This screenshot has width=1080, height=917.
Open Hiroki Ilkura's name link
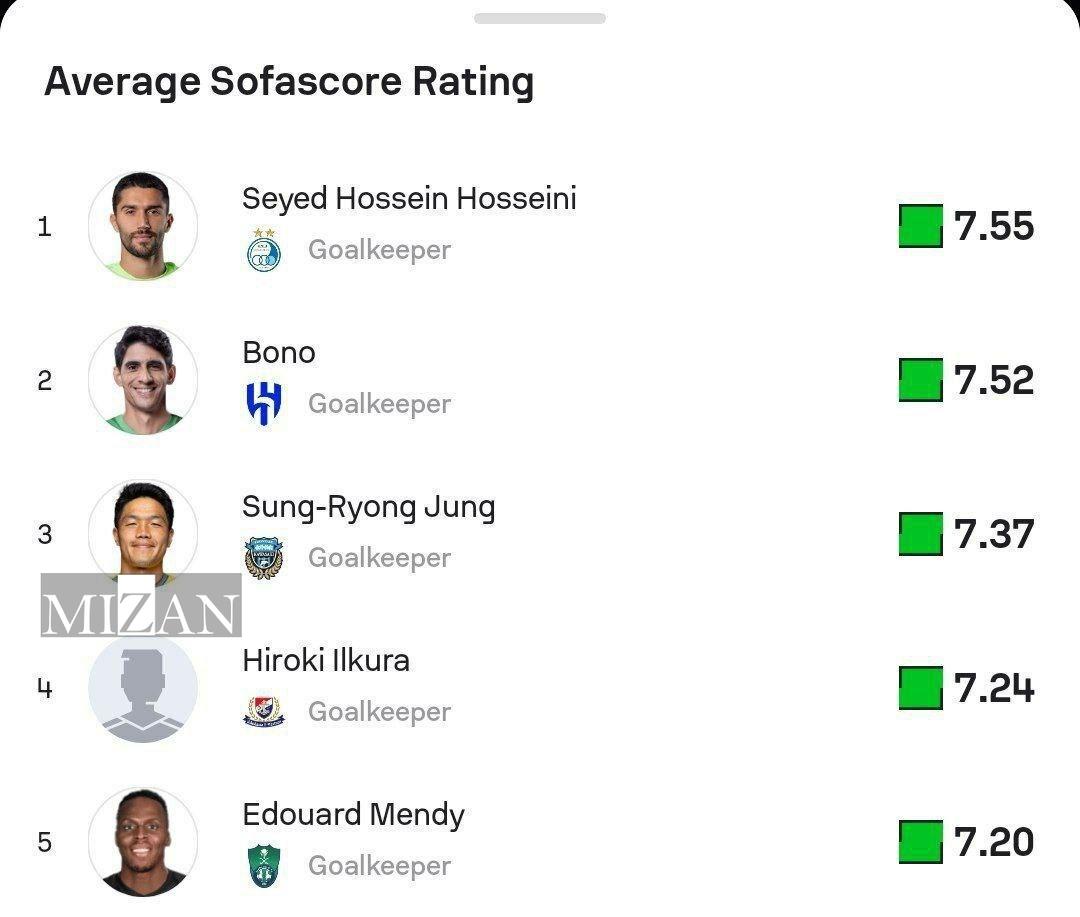click(x=326, y=660)
